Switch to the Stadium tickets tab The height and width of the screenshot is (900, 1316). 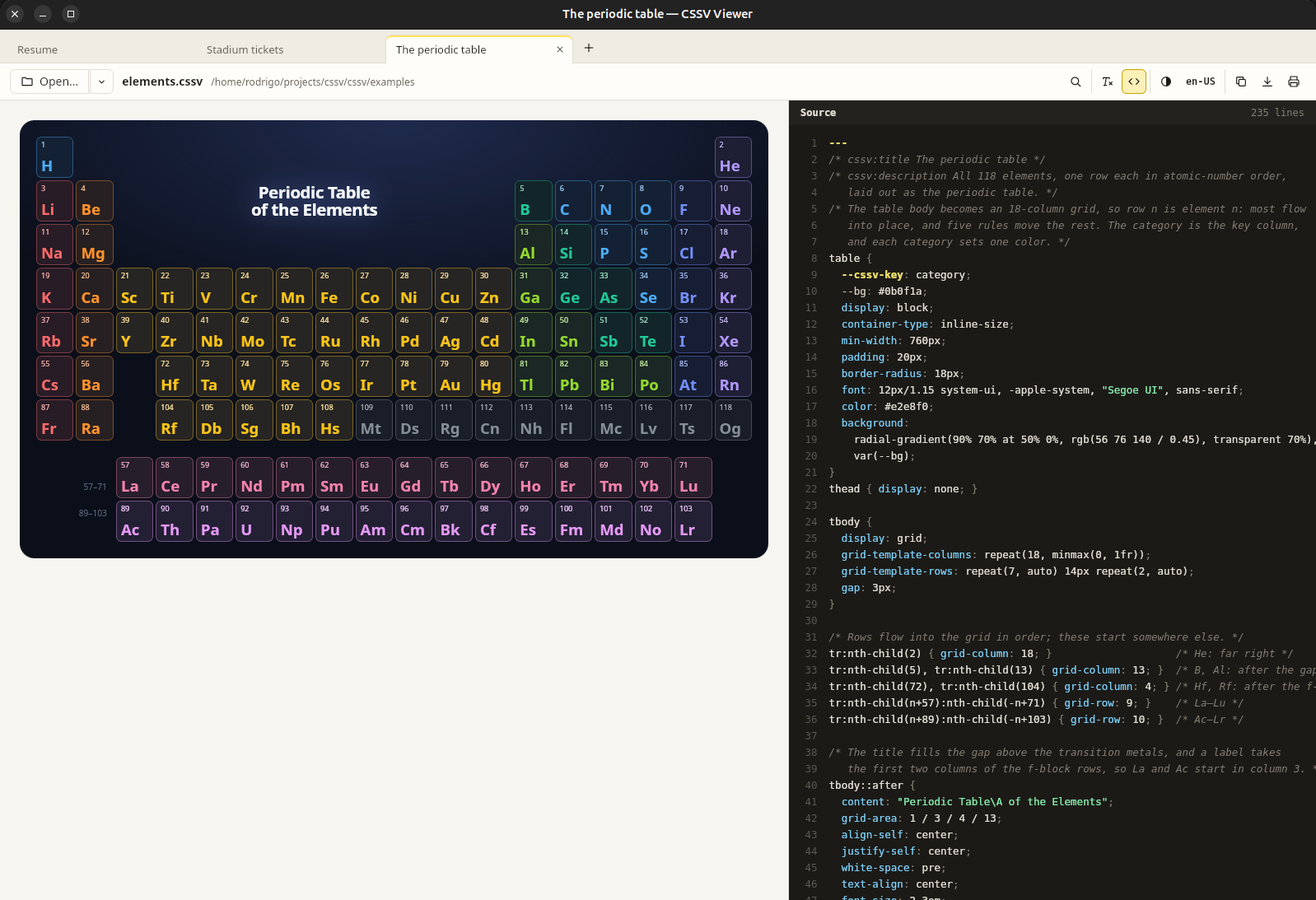click(245, 49)
